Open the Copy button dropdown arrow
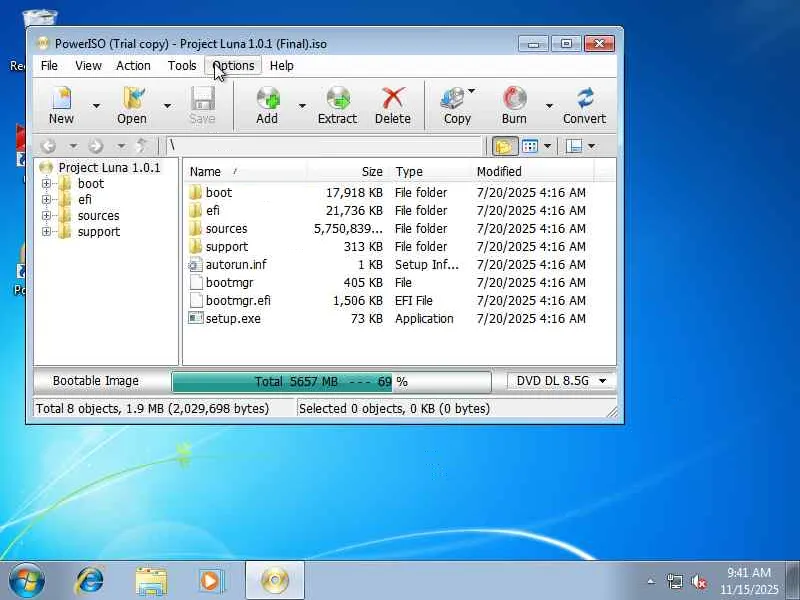Viewport: 800px width, 600px height. [x=471, y=91]
